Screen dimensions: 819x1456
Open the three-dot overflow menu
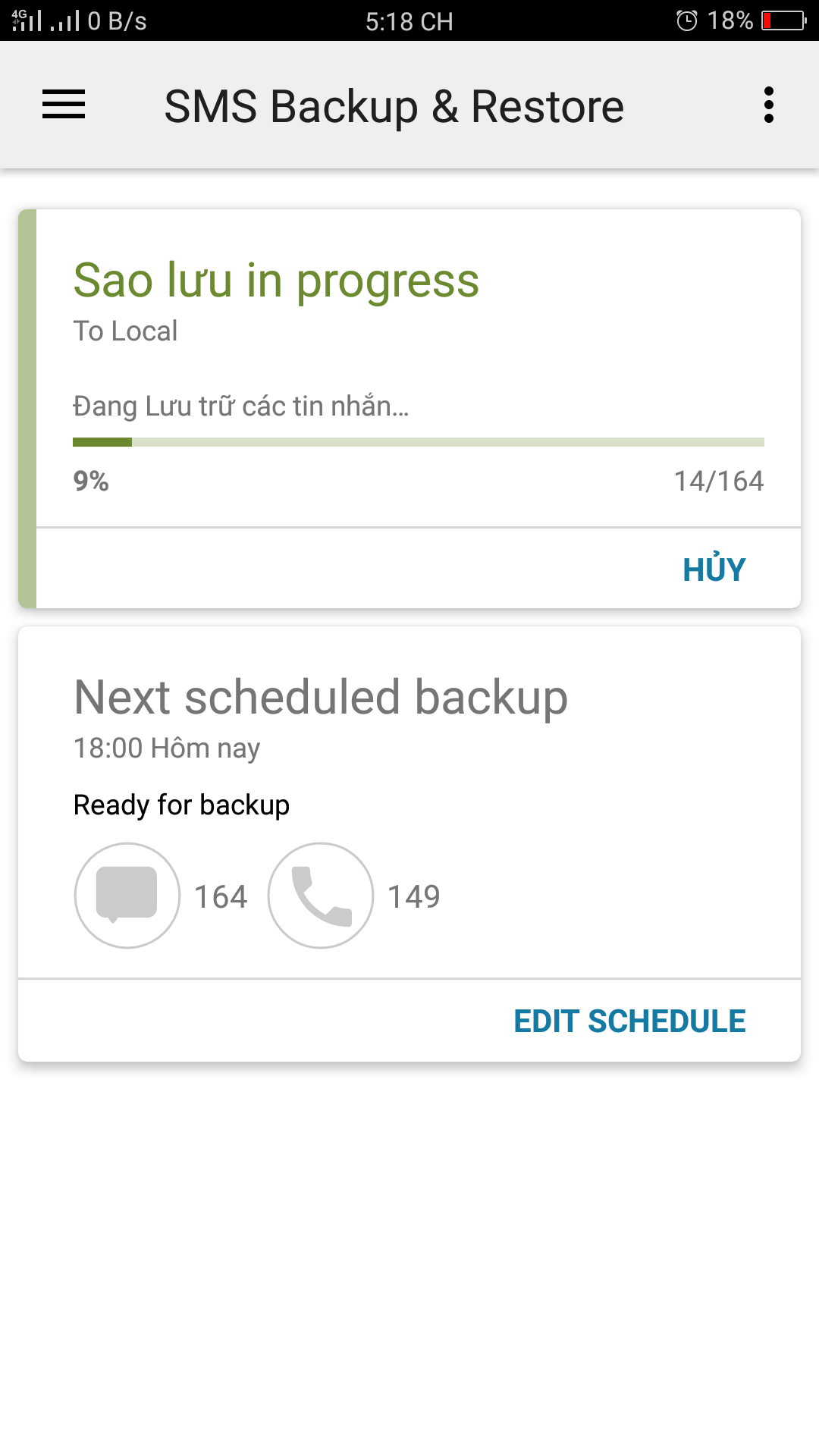coord(769,105)
